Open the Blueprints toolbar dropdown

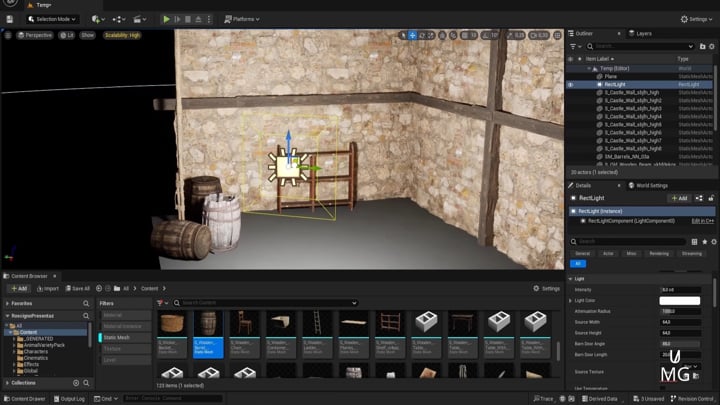point(119,19)
